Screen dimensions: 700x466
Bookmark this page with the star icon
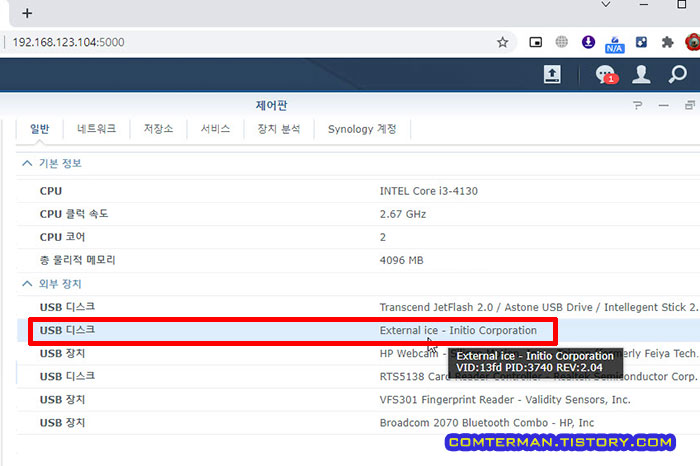click(503, 42)
